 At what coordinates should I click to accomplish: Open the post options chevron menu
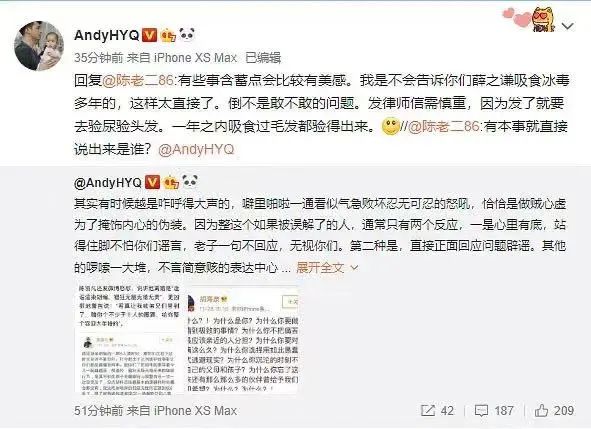pyautogui.click(x=567, y=26)
